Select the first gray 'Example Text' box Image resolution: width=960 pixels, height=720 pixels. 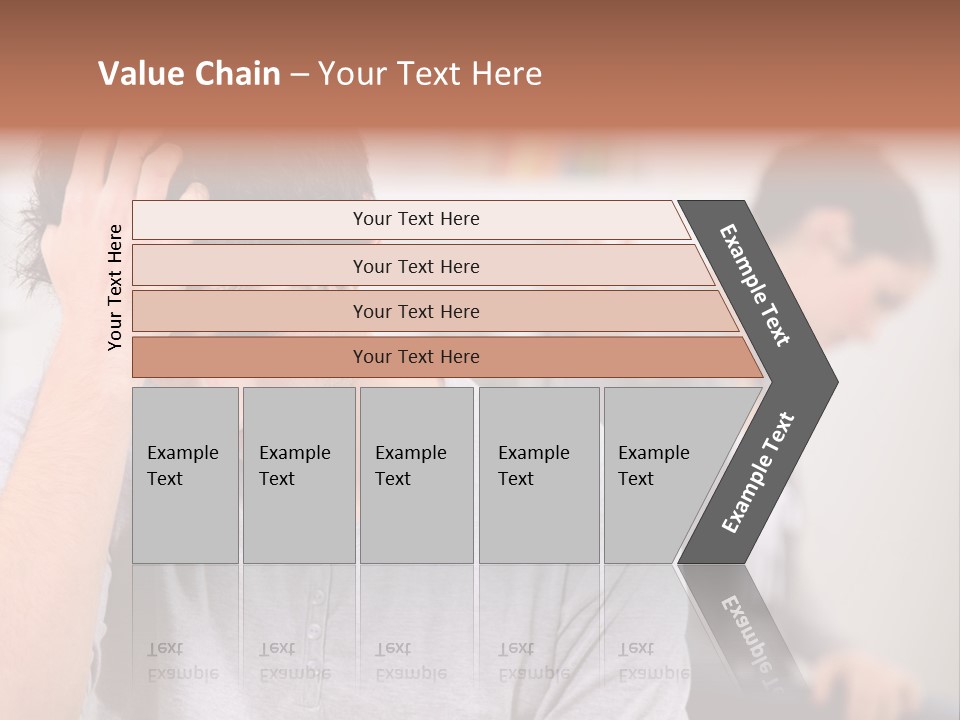185,475
